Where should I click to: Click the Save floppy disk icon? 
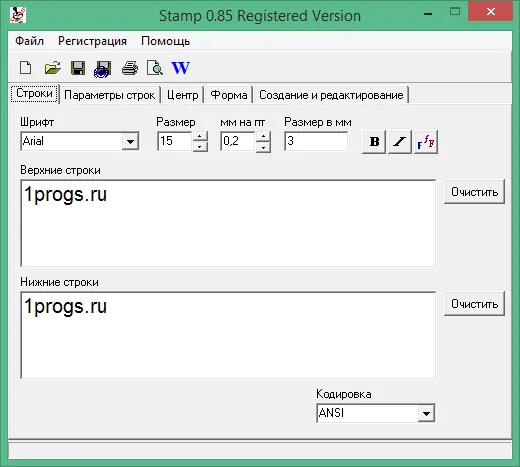point(78,68)
